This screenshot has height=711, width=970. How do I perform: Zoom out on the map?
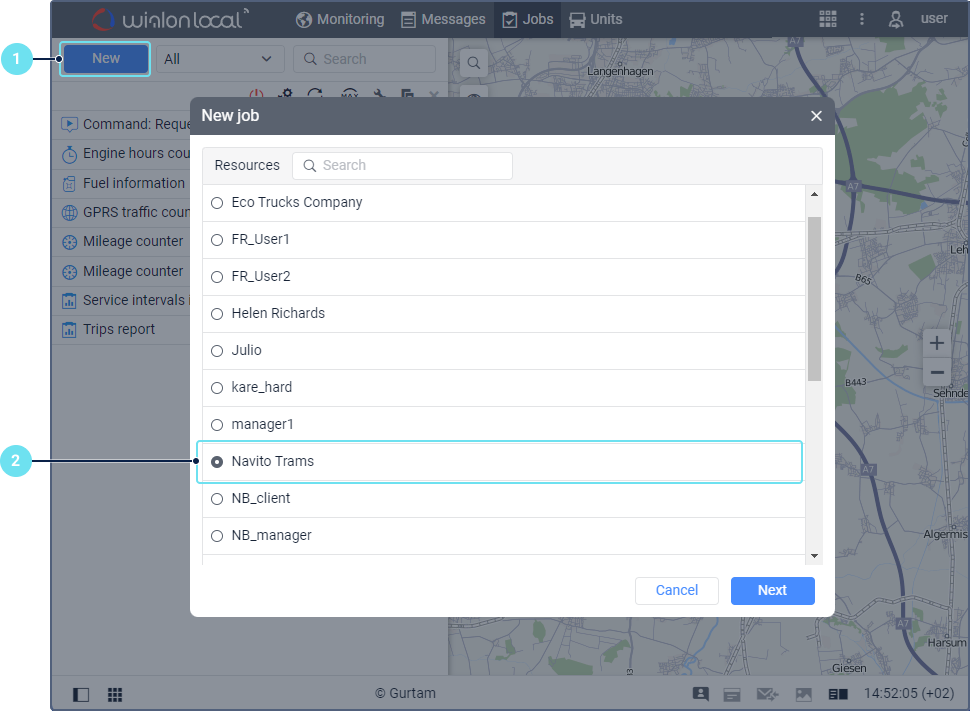tap(937, 373)
